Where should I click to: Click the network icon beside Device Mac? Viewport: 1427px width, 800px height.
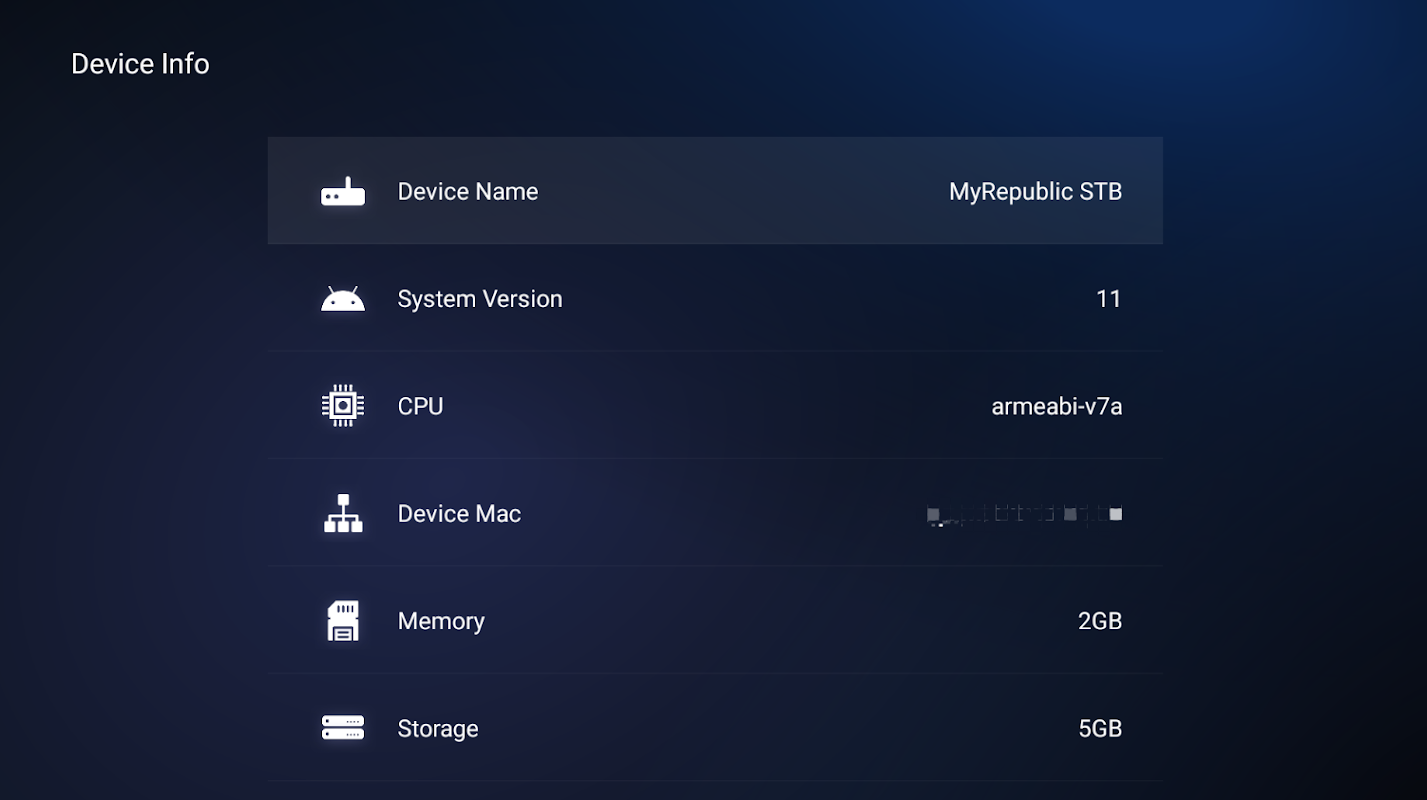click(x=343, y=513)
